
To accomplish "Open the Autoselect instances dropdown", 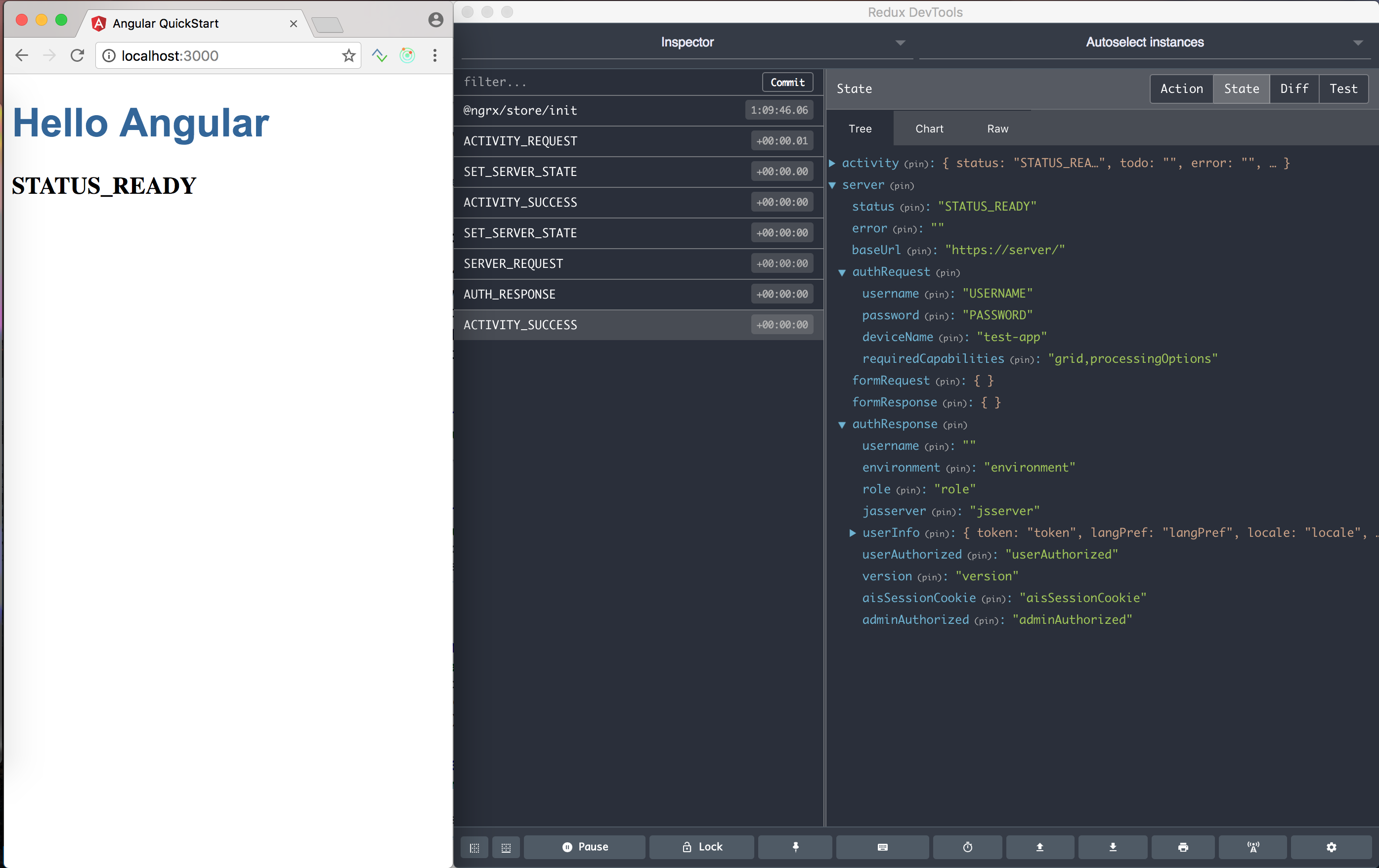I will pyautogui.click(x=1144, y=43).
